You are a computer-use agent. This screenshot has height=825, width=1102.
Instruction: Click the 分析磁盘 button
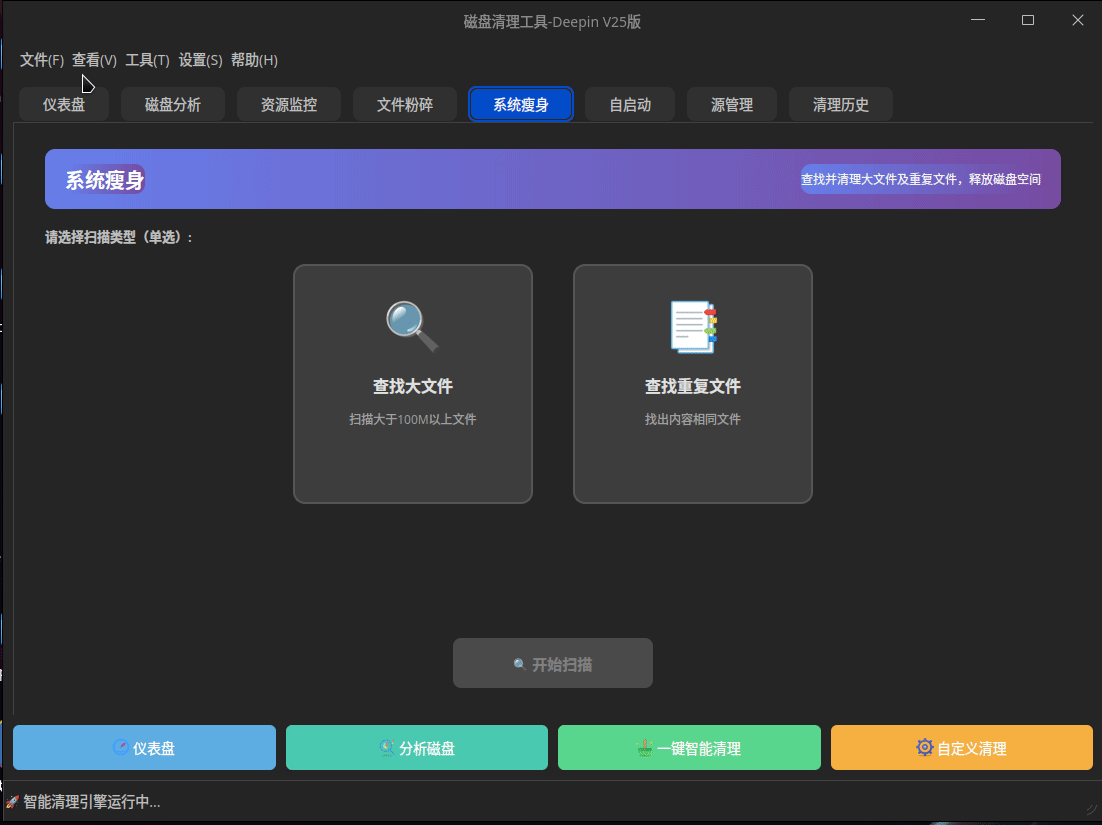click(417, 748)
